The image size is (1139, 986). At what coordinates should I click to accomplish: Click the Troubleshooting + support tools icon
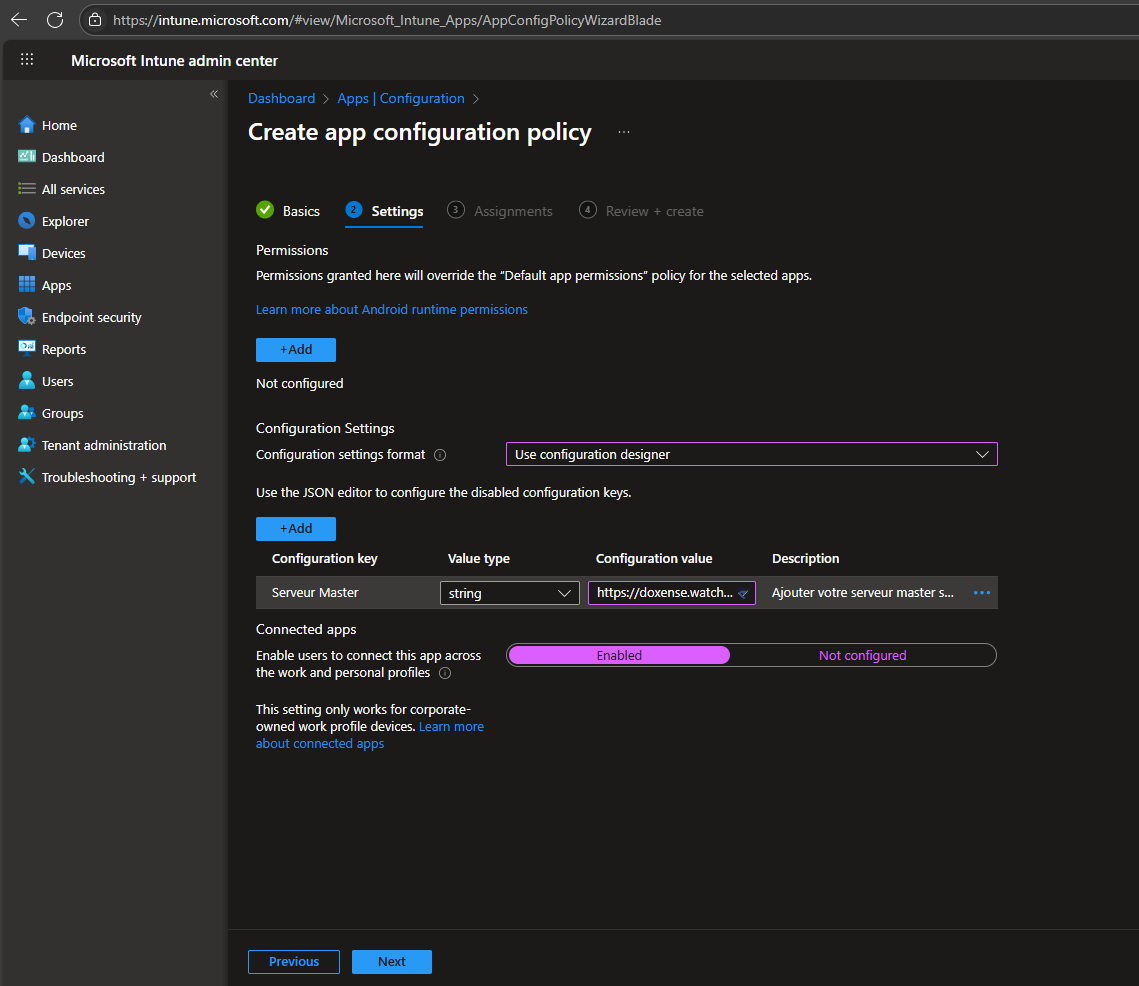click(27, 477)
